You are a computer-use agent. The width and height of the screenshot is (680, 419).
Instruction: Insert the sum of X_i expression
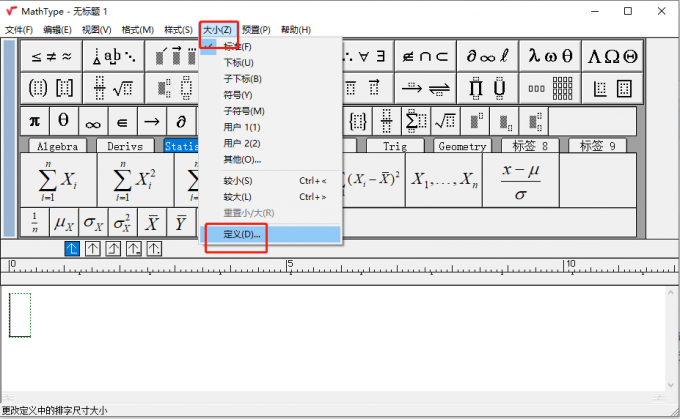click(x=58, y=180)
